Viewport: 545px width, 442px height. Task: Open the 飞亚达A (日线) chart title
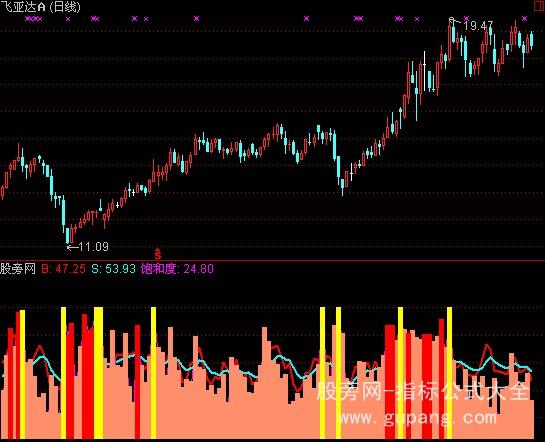tap(40, 7)
